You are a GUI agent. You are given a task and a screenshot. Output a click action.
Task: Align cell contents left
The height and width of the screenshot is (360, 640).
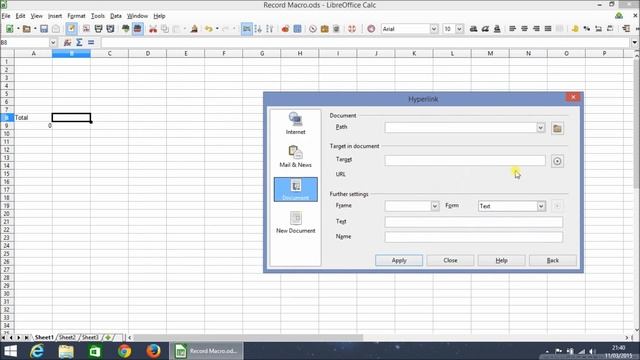[512, 29]
